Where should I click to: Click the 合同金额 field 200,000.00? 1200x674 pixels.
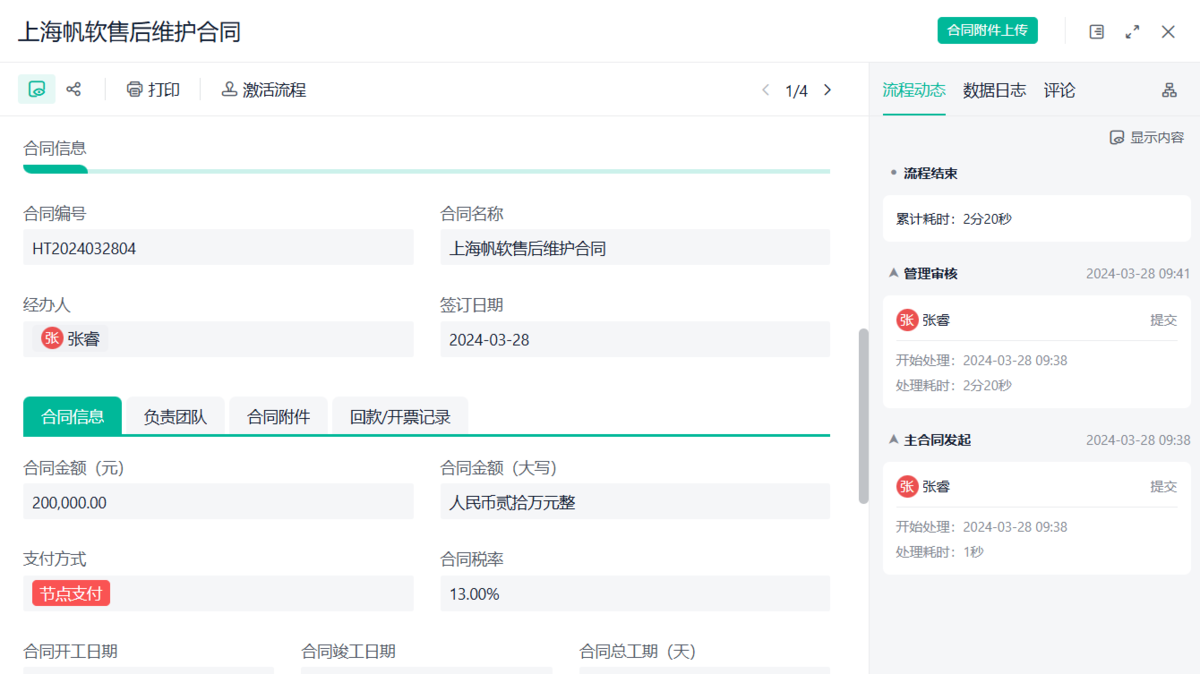(218, 502)
